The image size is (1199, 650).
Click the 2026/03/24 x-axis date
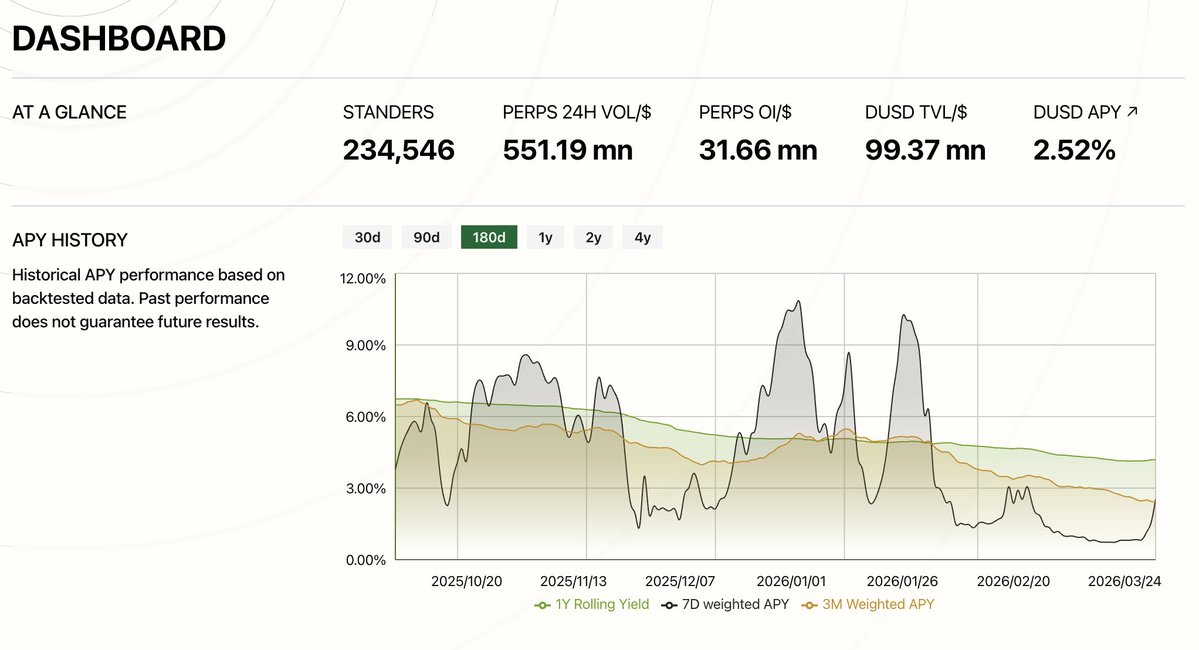[x=1124, y=581]
